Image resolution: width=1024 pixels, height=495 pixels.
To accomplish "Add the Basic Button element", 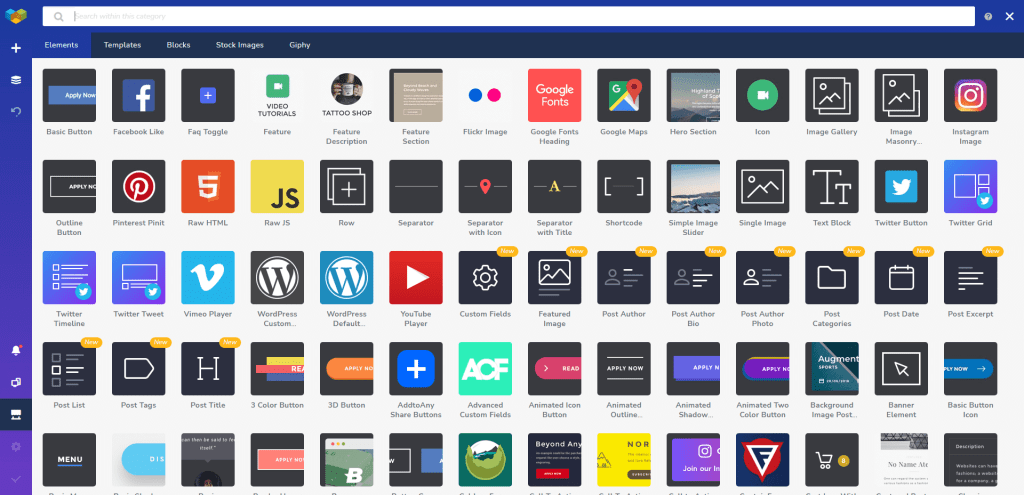I will (69, 95).
